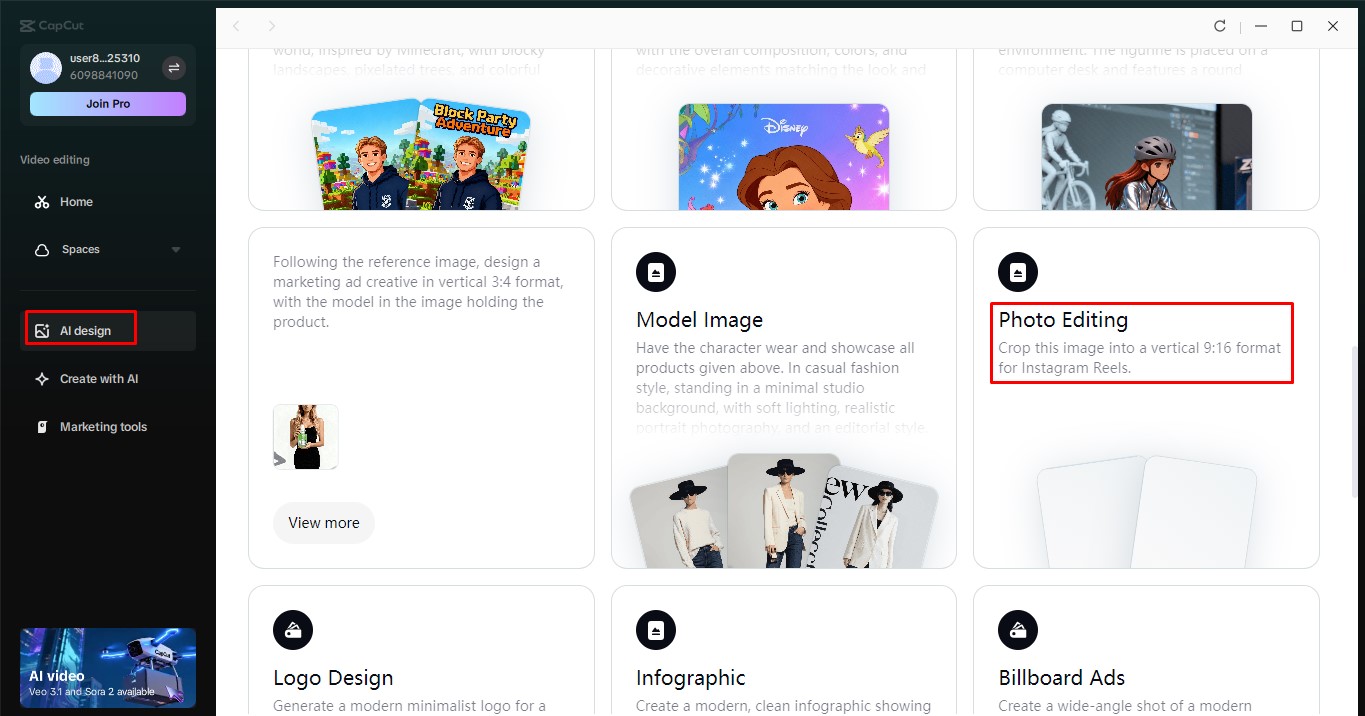Click the View more button
Screen dimensions: 1365x716
click(323, 522)
